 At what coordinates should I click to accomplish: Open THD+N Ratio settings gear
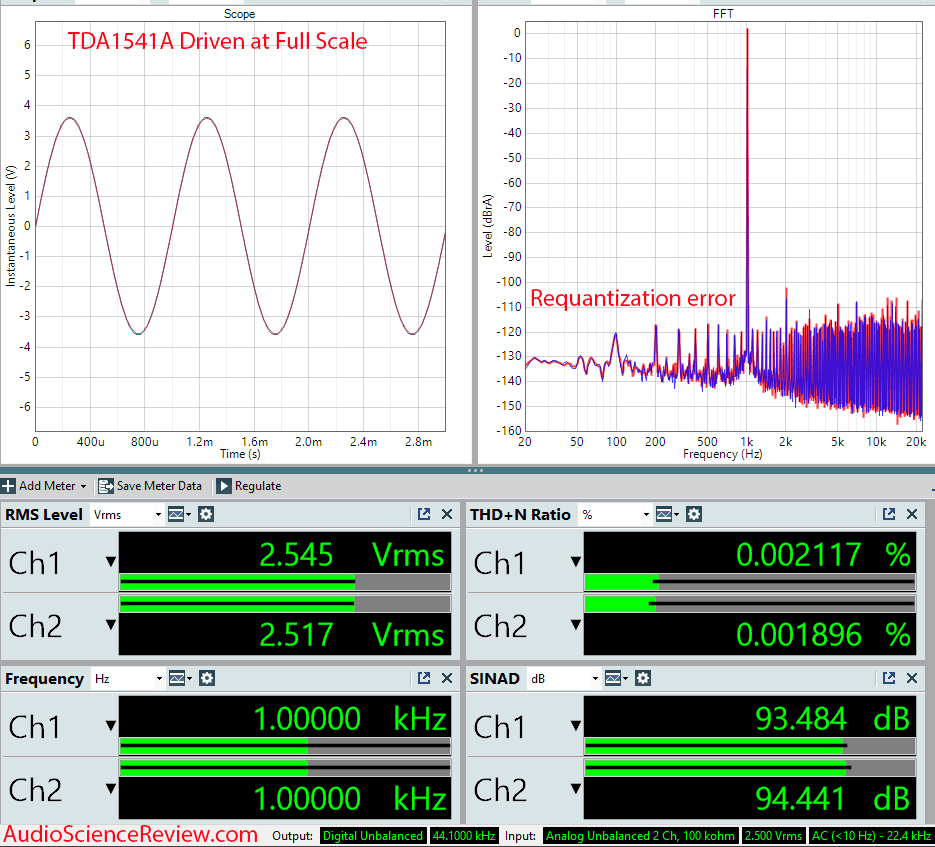coord(693,514)
